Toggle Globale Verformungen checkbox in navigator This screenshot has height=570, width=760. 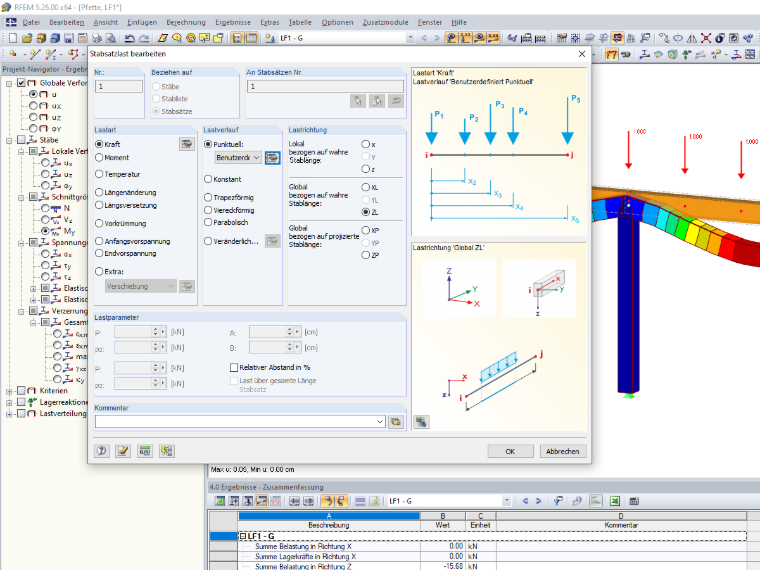[x=21, y=83]
